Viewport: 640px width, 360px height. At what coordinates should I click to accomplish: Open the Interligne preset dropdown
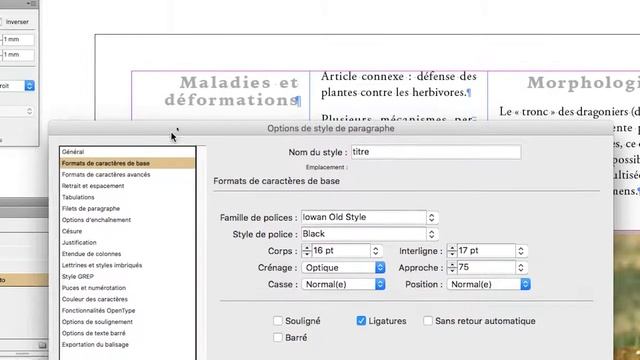tap(521, 251)
